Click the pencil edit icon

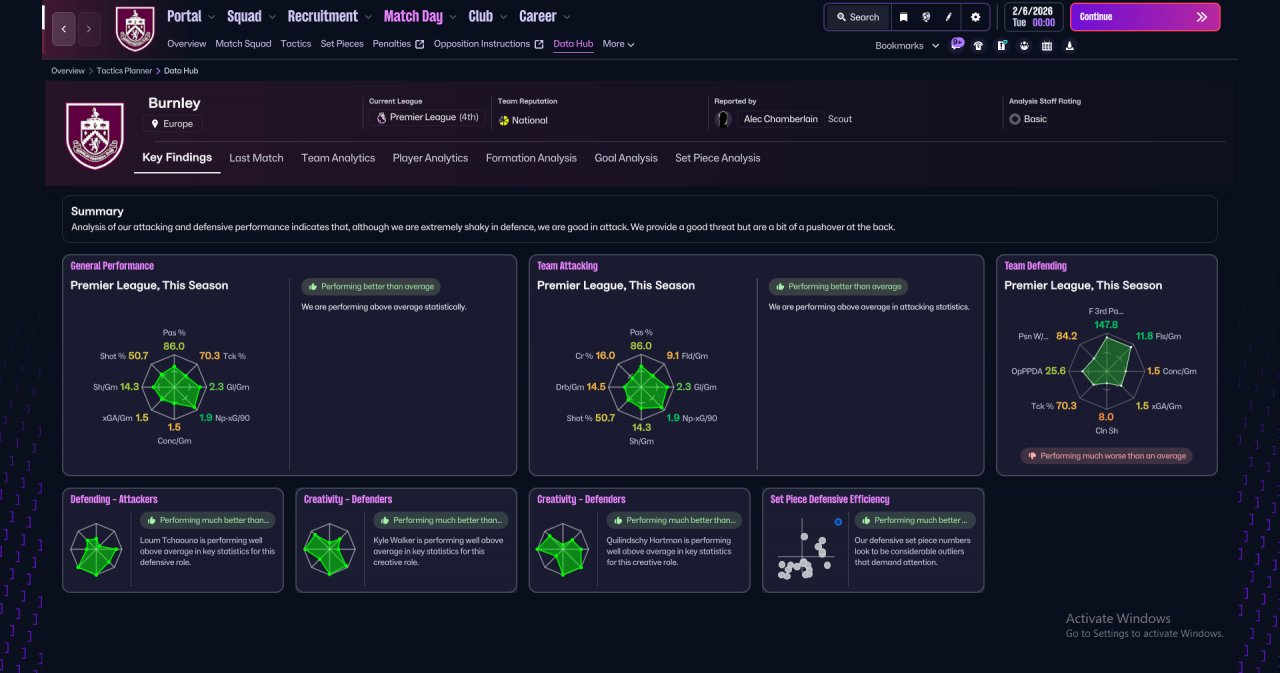[x=949, y=17]
